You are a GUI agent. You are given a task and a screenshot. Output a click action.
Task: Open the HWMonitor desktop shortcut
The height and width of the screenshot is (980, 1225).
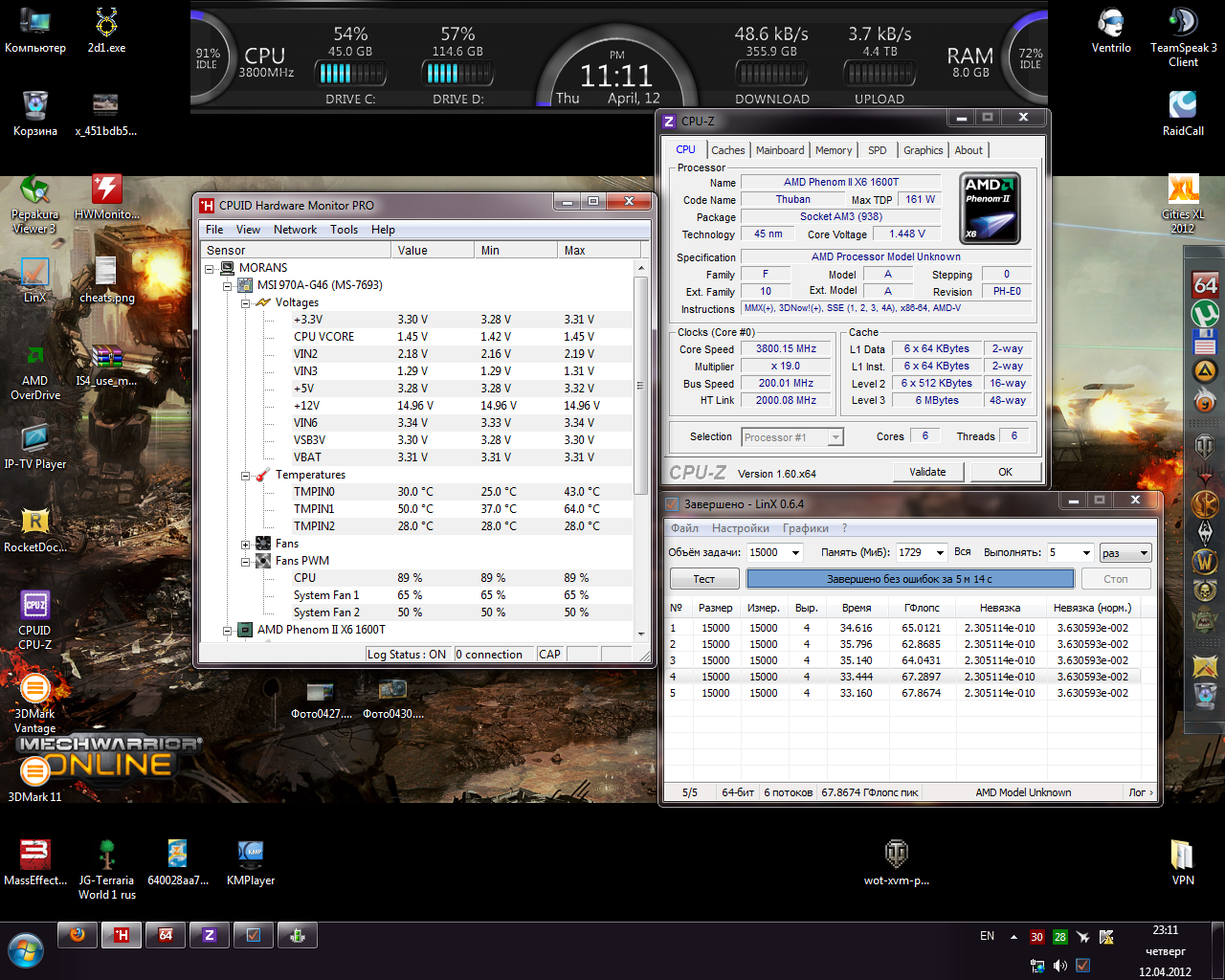click(107, 197)
